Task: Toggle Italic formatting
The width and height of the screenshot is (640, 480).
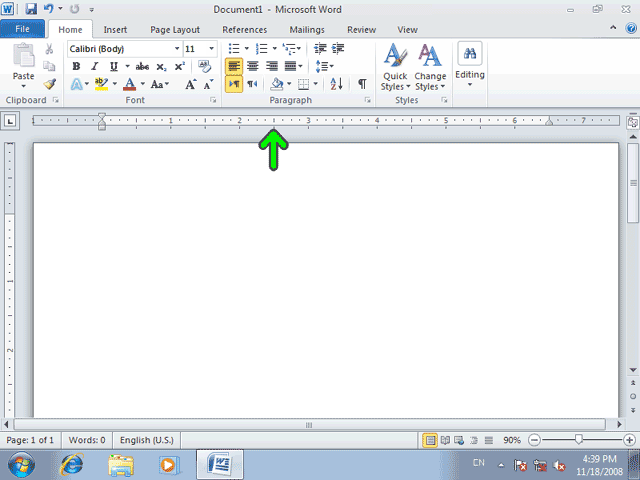Action: (x=95, y=66)
